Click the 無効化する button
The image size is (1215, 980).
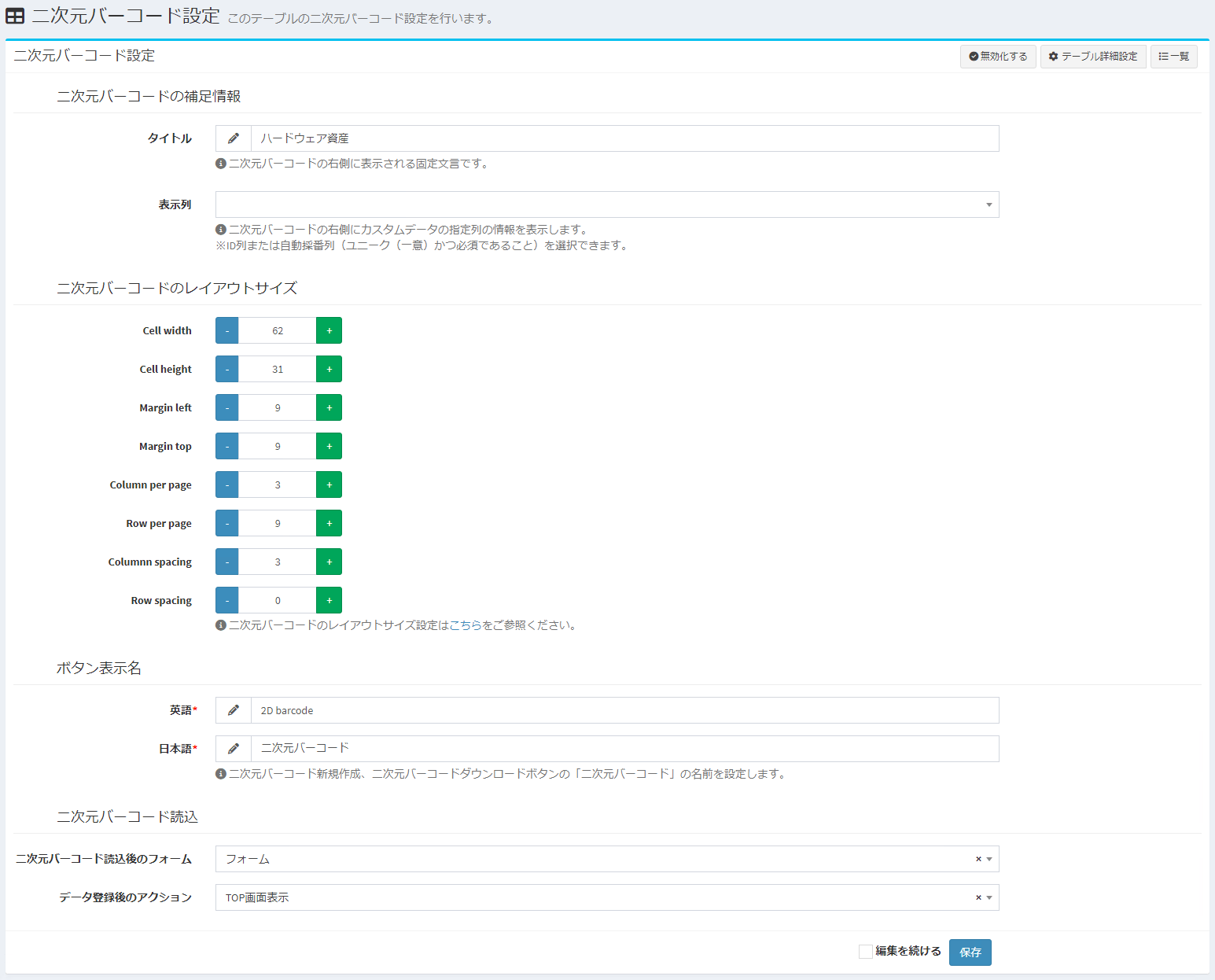pyautogui.click(x=998, y=57)
